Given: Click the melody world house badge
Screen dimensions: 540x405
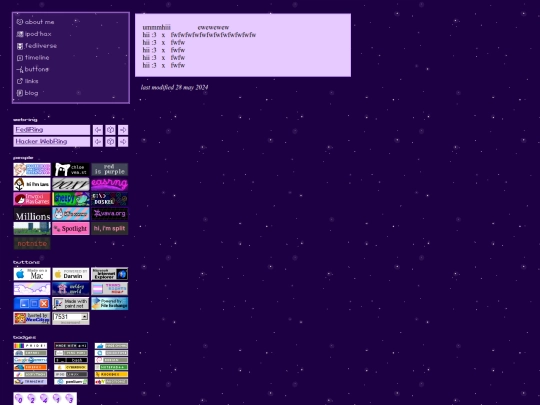Looking at the screenshot, I should point(71,289).
